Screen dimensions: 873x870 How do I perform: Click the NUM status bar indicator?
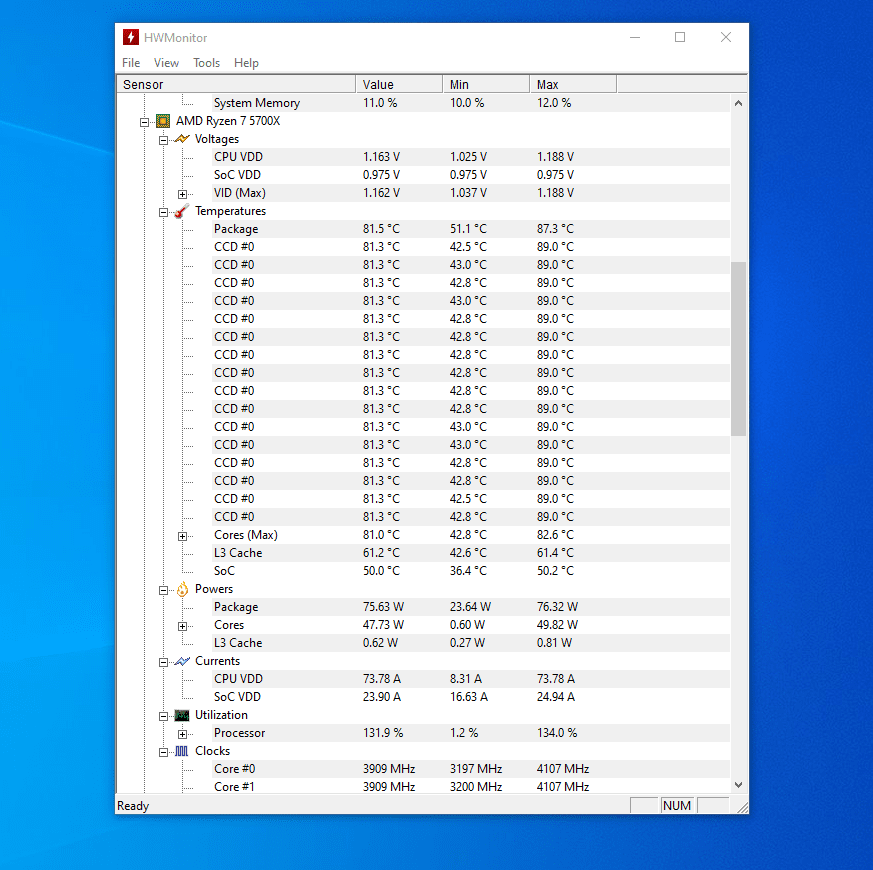coord(677,806)
